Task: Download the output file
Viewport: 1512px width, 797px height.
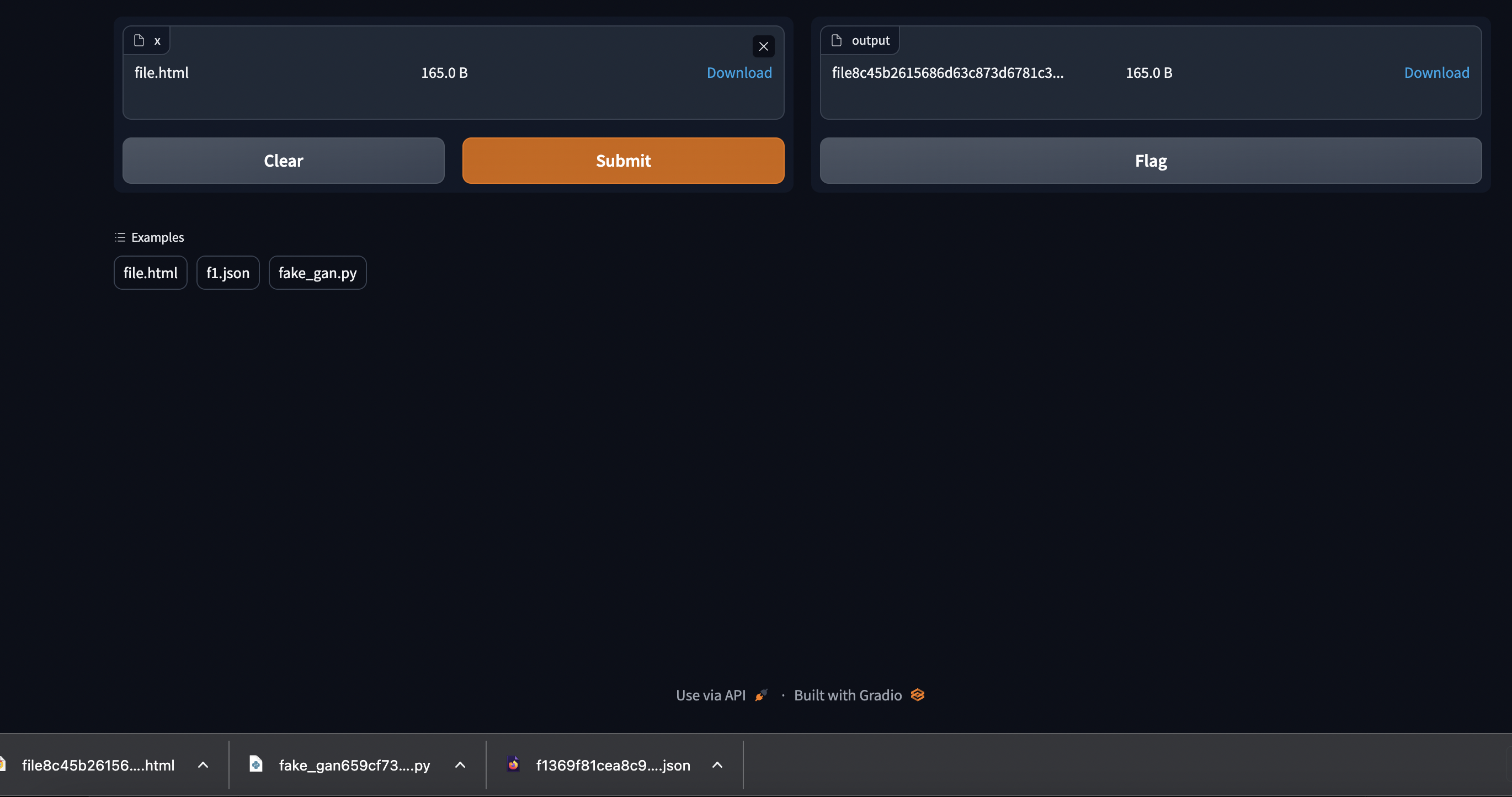Action: [x=1436, y=72]
